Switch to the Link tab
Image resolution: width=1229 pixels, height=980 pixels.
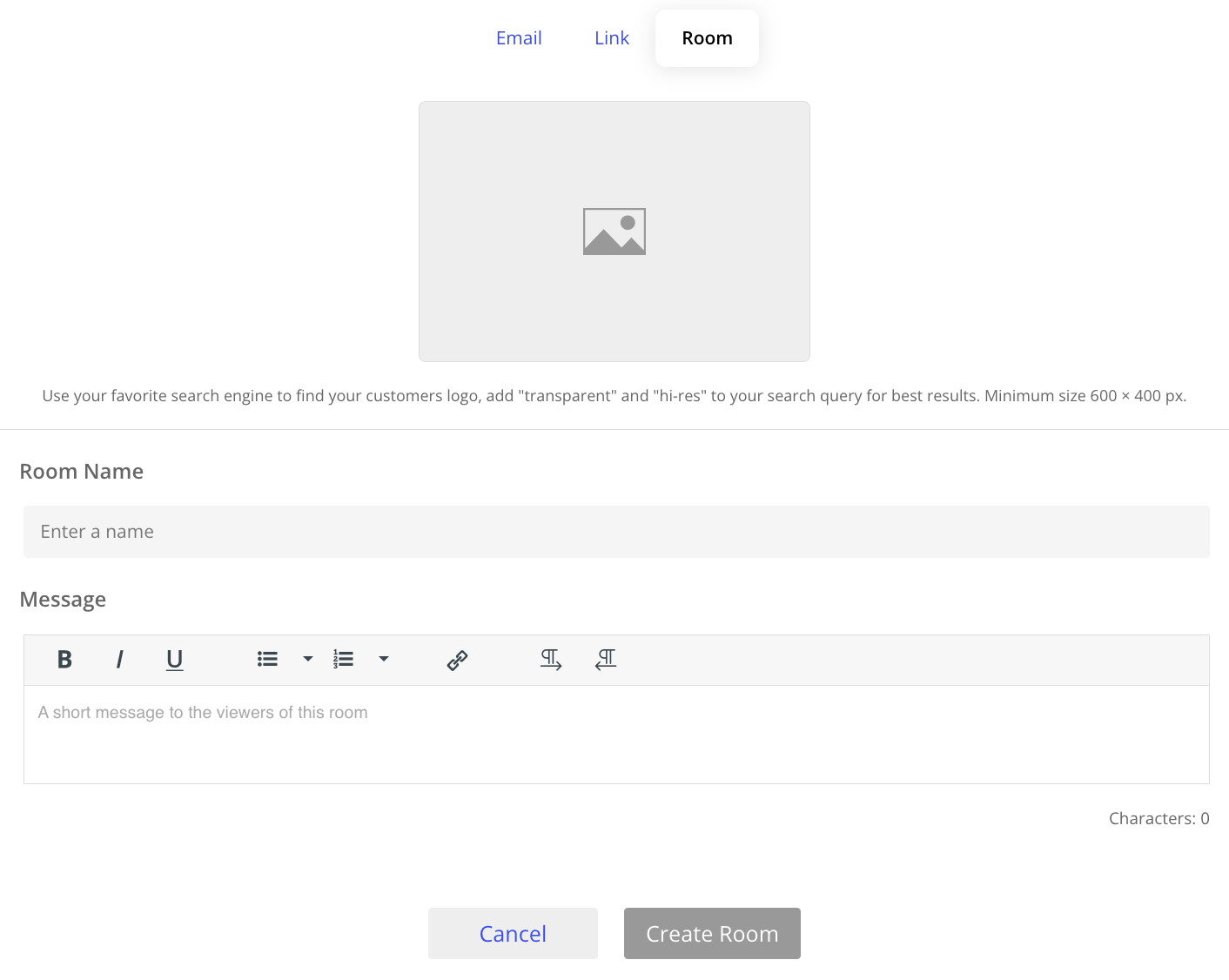tap(611, 37)
